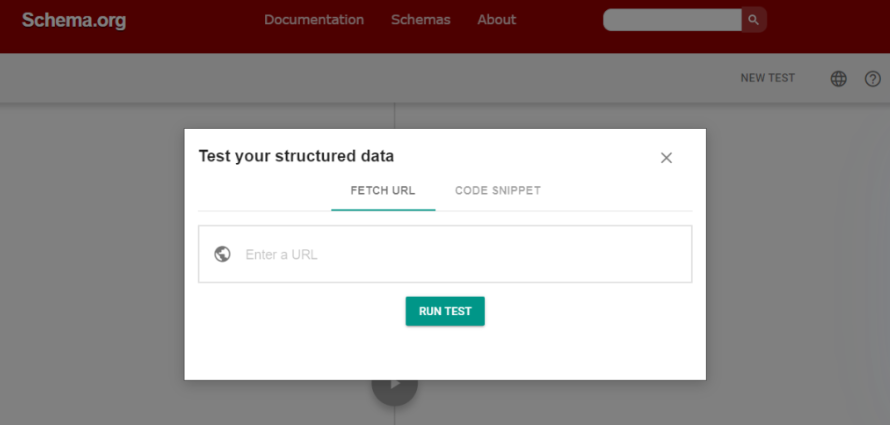
Task: Switch to the FETCH URL tab
Action: [x=383, y=191]
